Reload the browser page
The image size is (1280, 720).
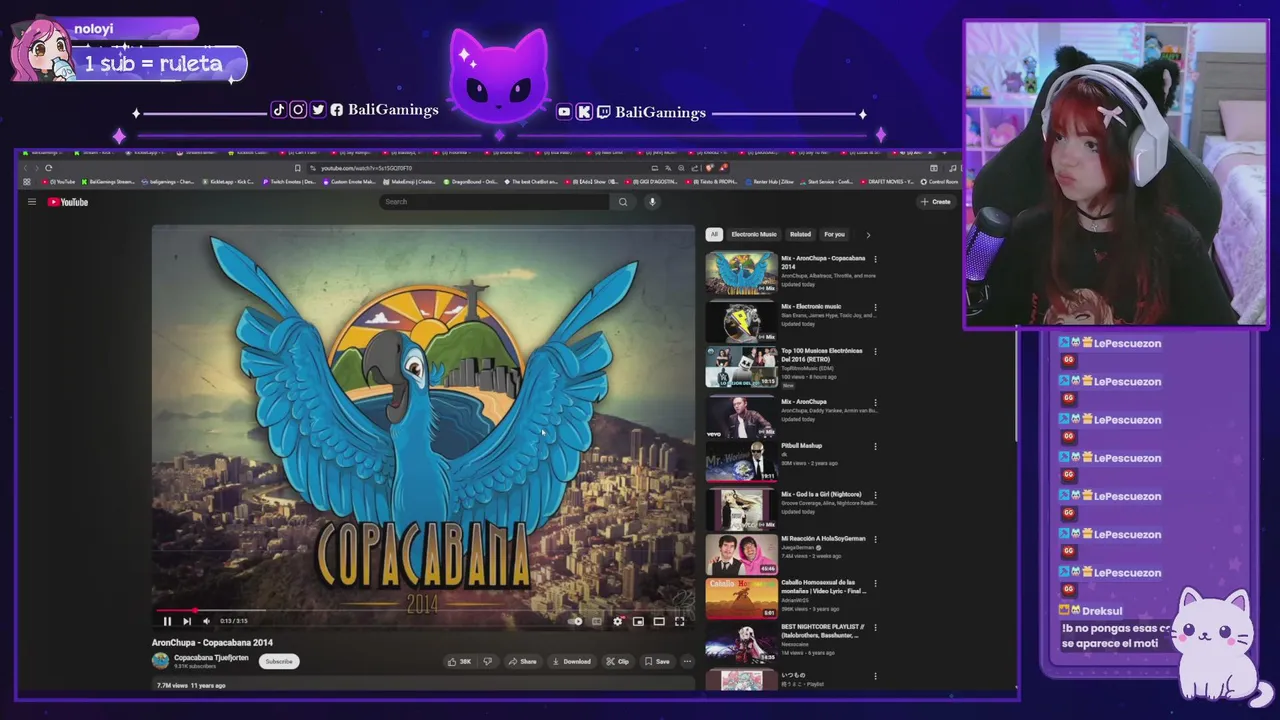[x=48, y=168]
